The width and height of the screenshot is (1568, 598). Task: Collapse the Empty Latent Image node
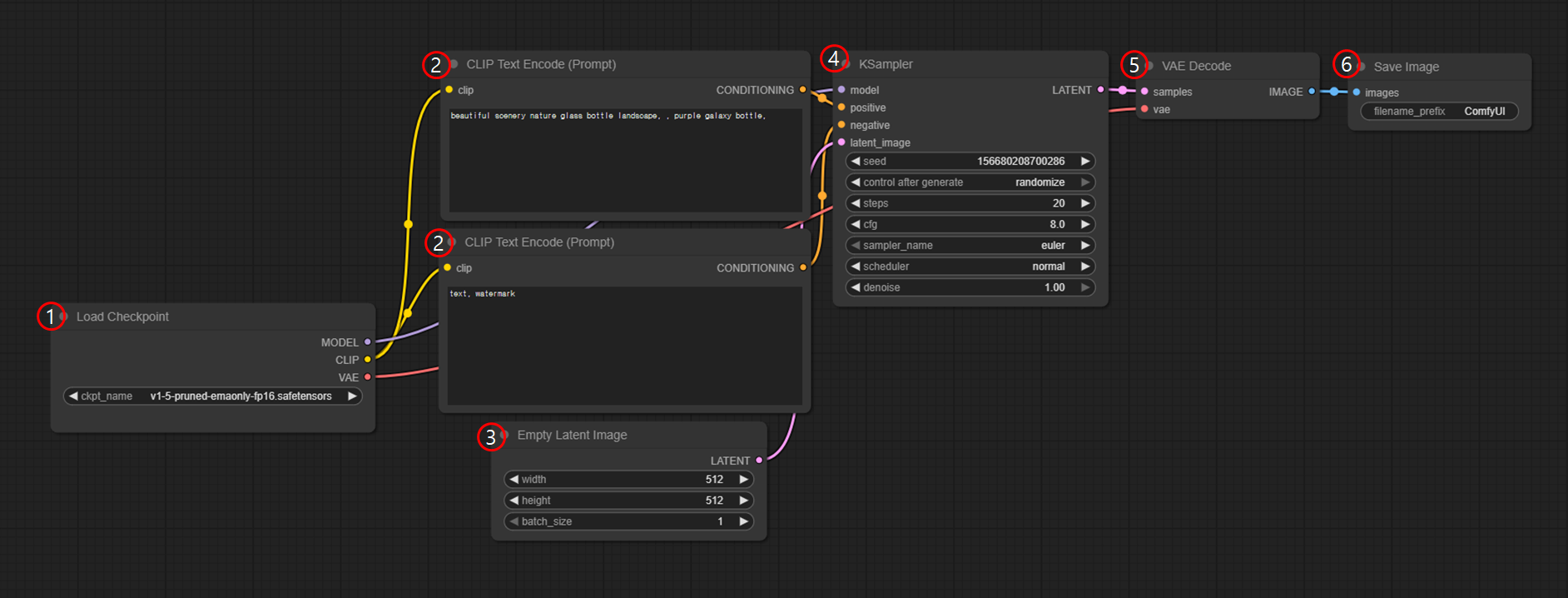pyautogui.click(x=504, y=435)
